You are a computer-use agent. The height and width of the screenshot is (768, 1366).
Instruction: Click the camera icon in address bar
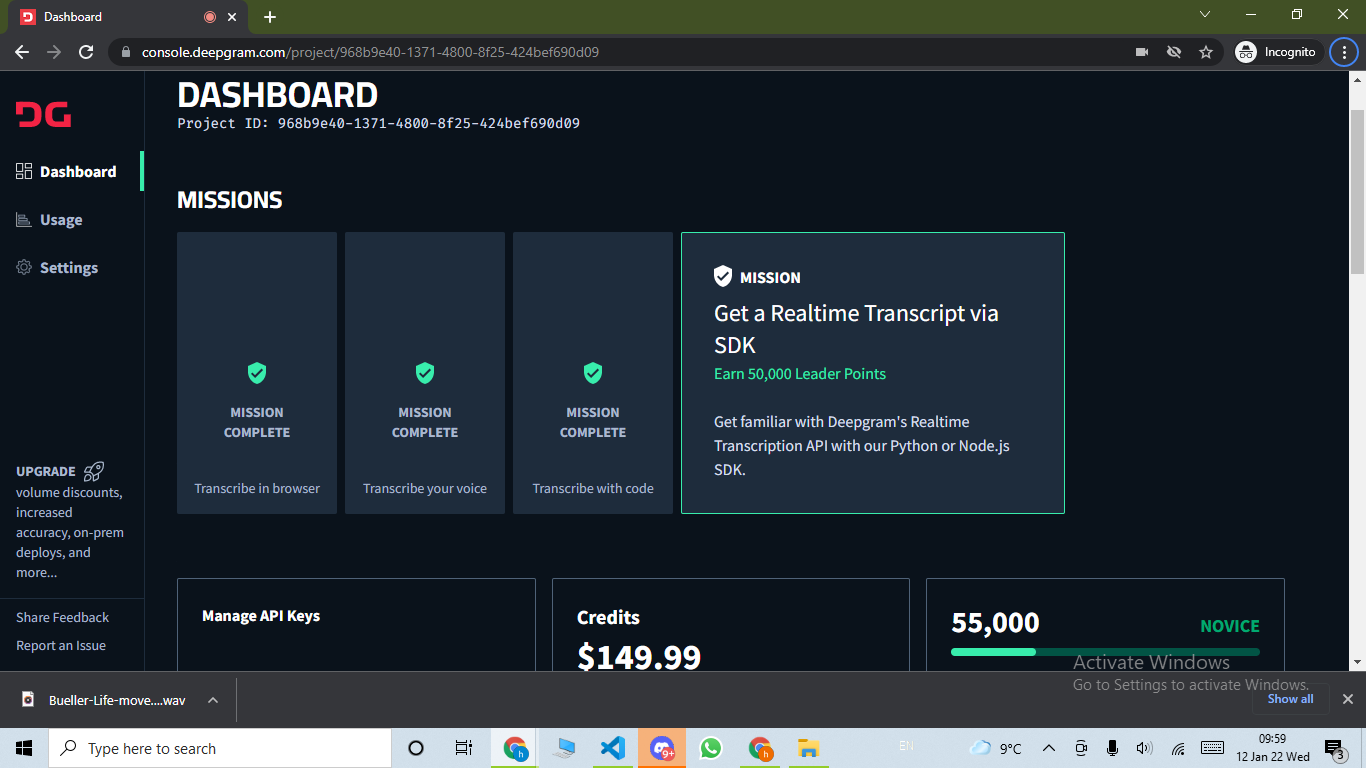coord(1142,52)
